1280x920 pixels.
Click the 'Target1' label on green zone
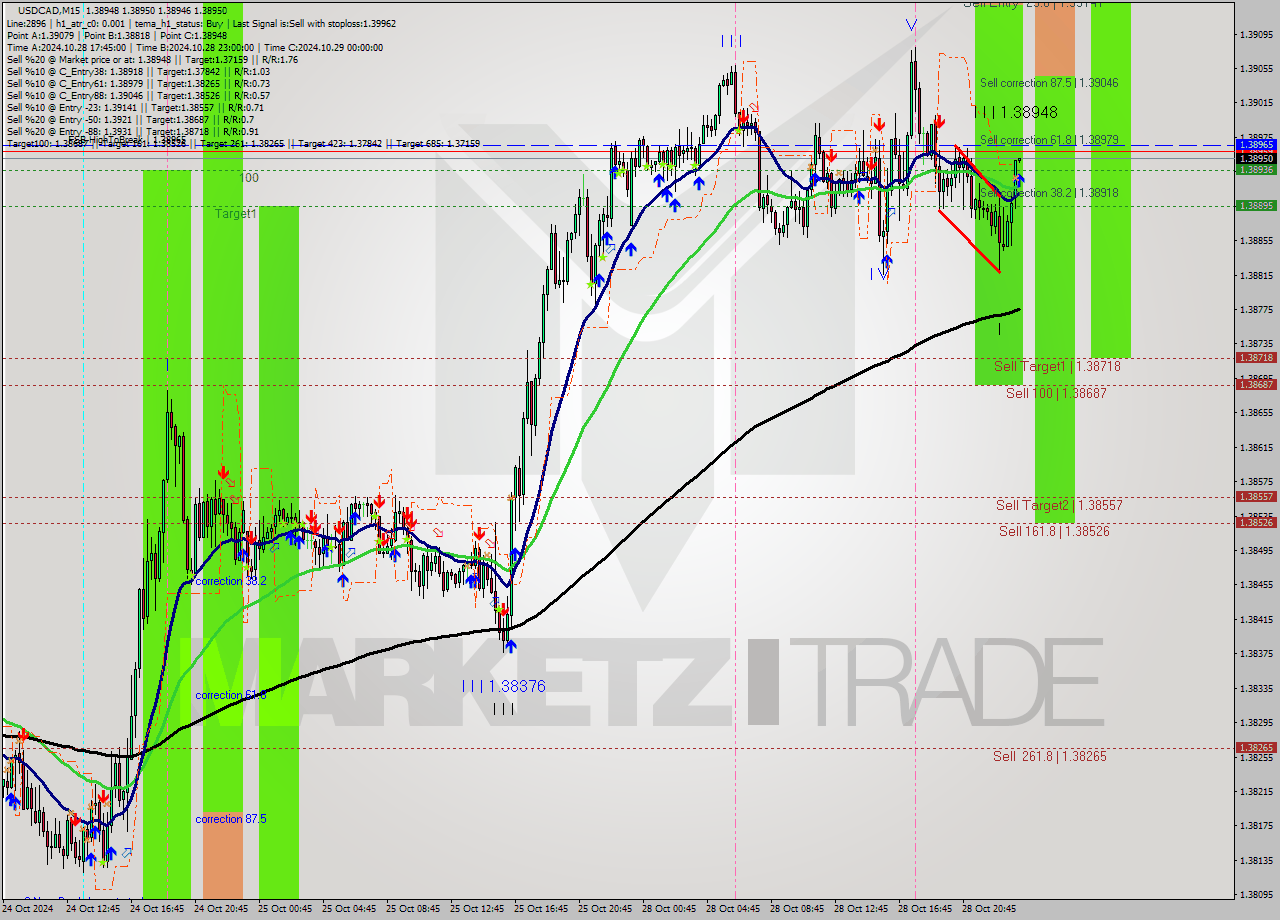236,214
